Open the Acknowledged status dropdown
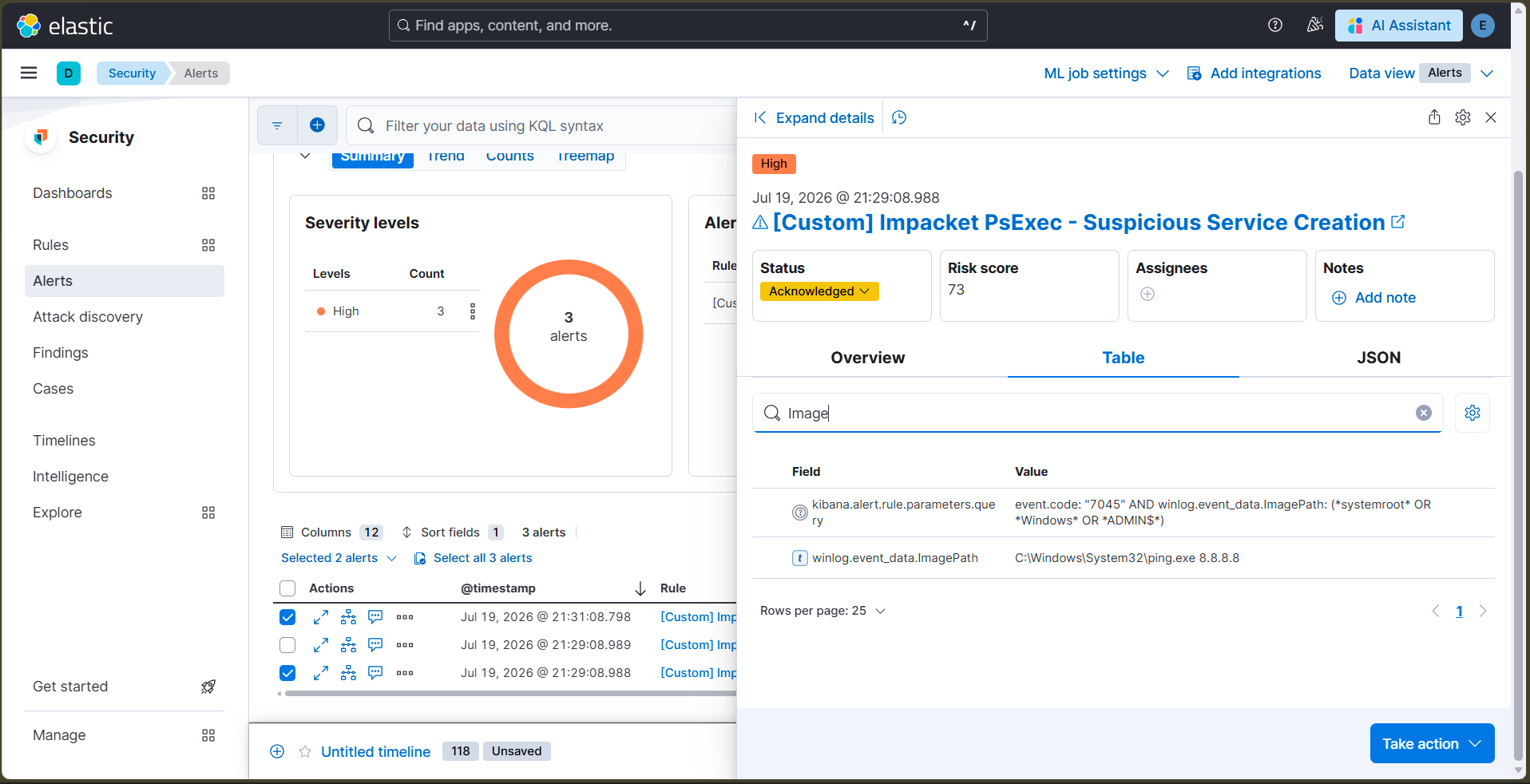1530x784 pixels. click(x=819, y=291)
